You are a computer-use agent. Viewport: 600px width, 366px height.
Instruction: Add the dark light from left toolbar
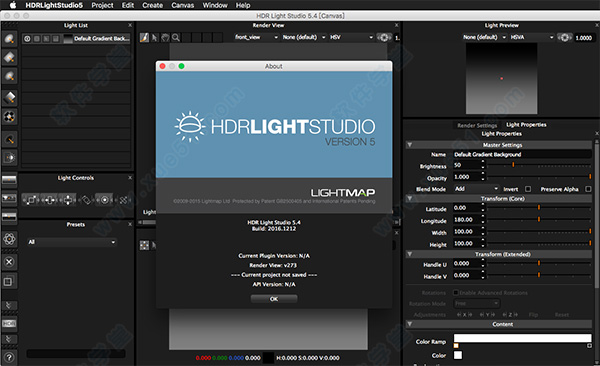(x=9, y=139)
